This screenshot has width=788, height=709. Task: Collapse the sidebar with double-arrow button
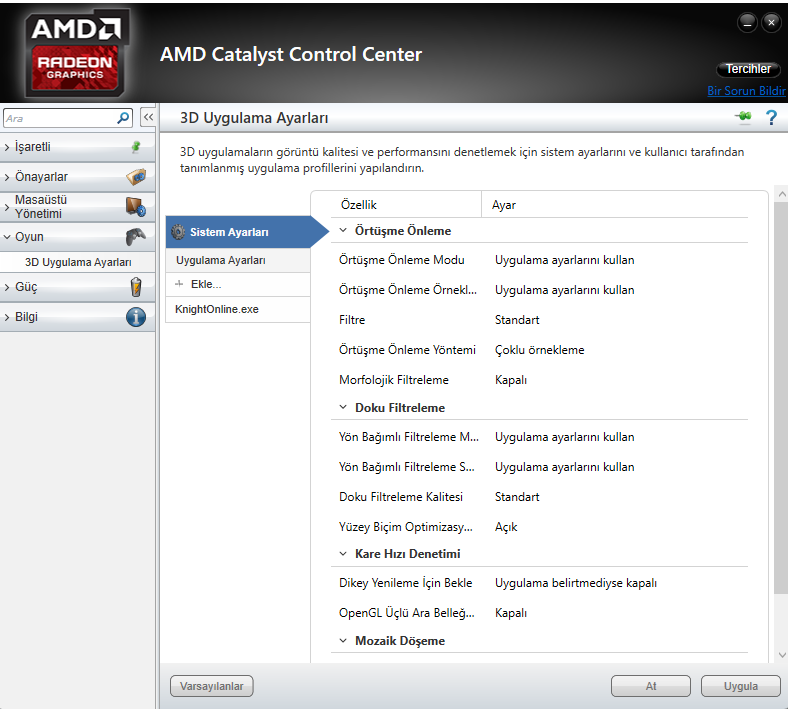tap(148, 118)
